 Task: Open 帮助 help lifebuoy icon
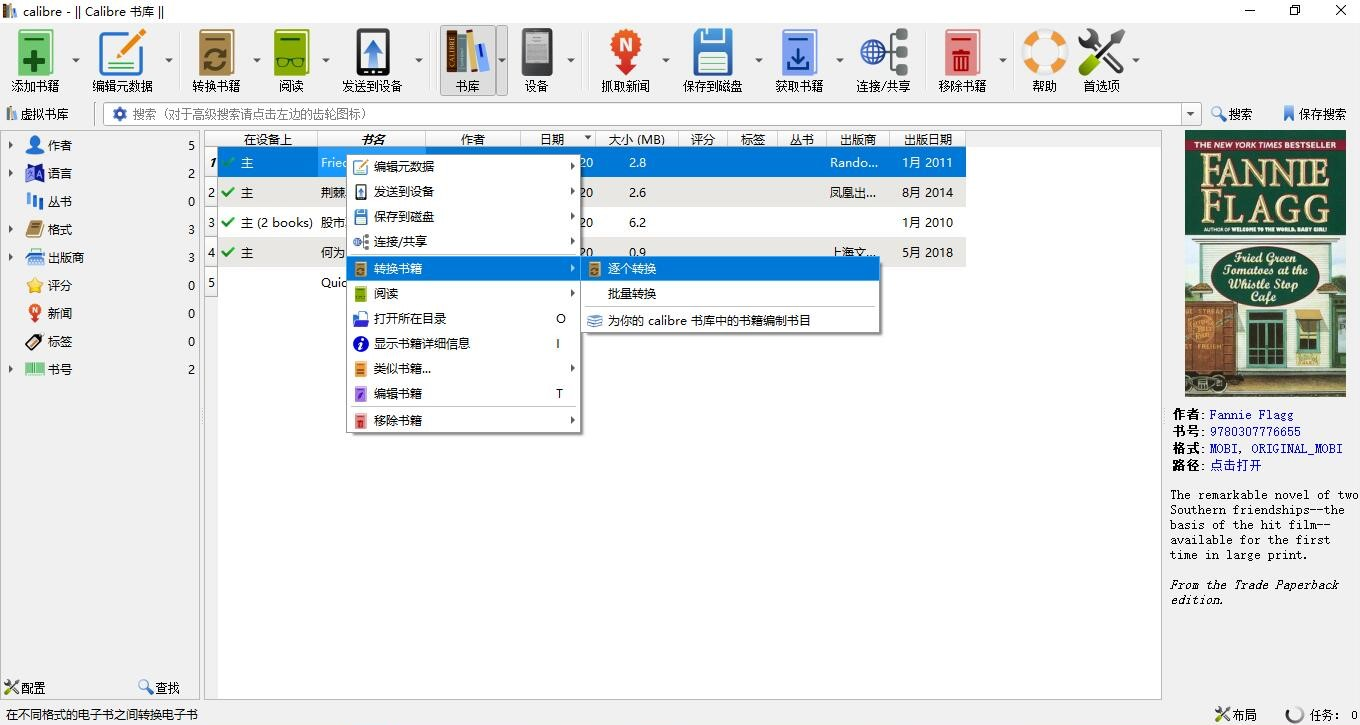coord(1045,60)
